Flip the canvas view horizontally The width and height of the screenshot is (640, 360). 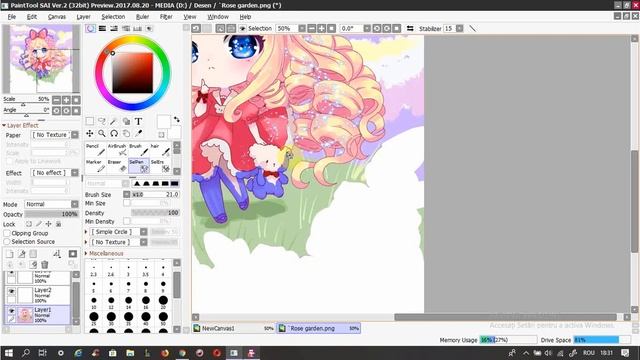click(410, 28)
